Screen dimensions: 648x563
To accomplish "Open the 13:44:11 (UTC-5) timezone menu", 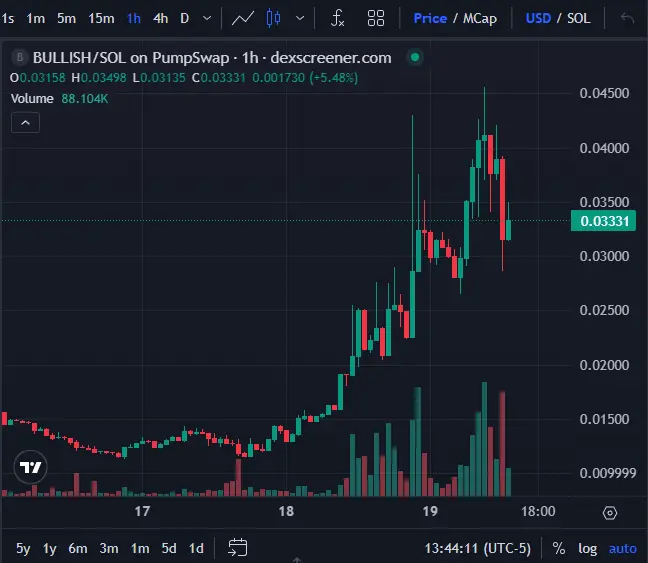I will [478, 549].
